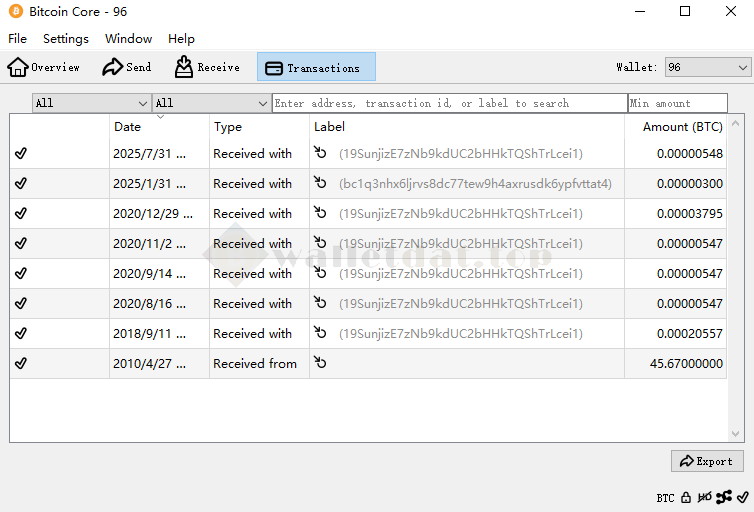Click the network connections icon in status bar
754x512 pixels.
tap(723, 497)
